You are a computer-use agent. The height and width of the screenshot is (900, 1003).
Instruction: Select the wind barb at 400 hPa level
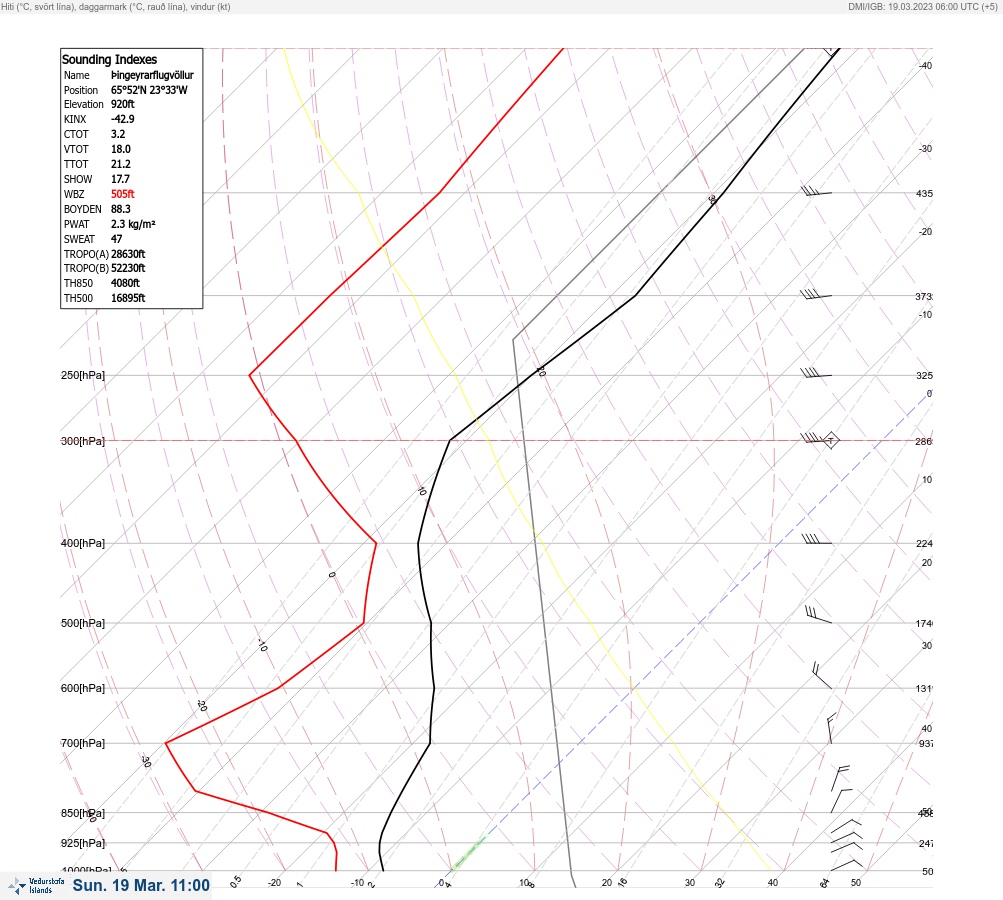click(x=817, y=540)
